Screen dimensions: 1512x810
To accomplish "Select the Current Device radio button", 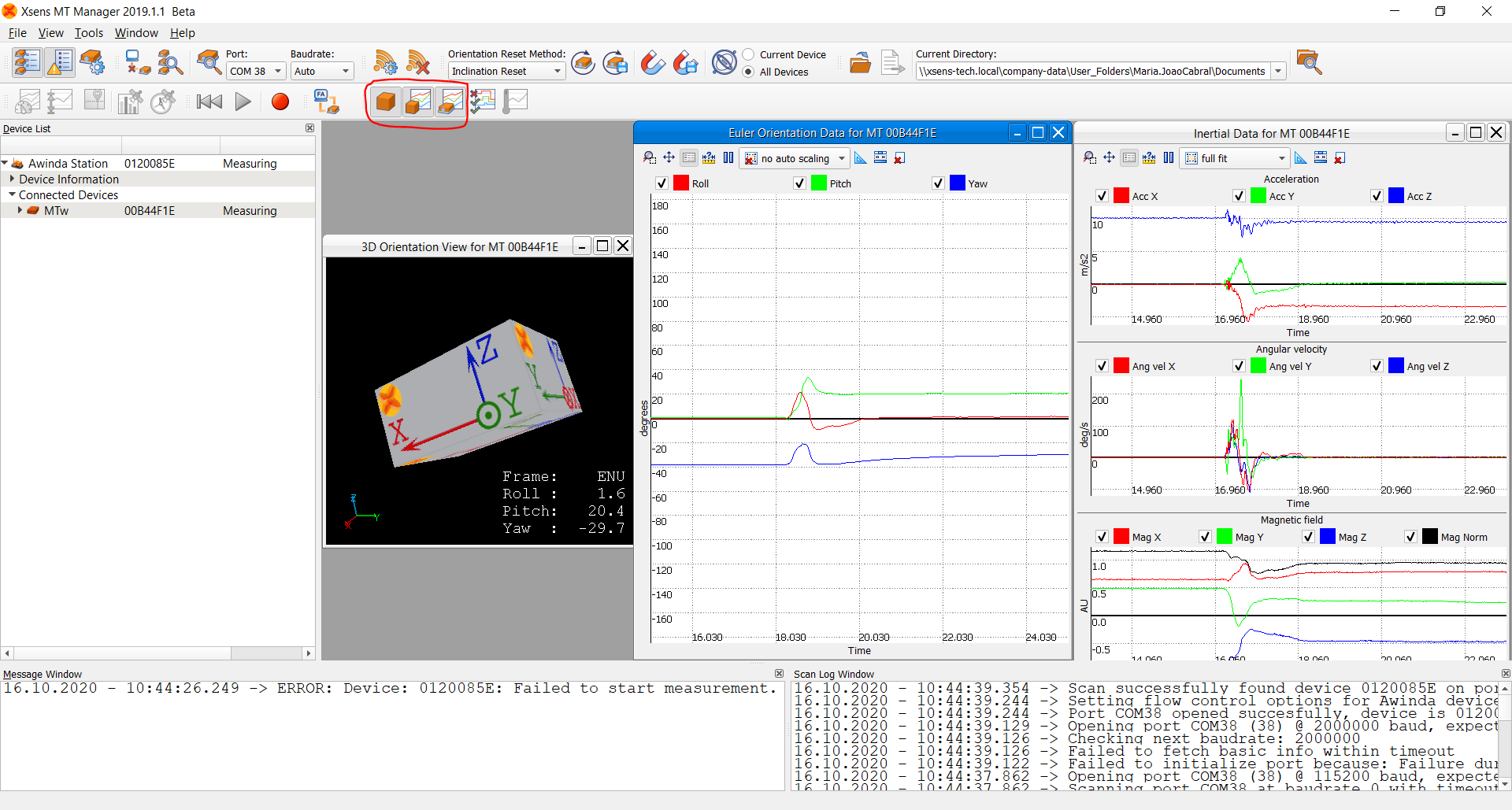I will point(749,54).
